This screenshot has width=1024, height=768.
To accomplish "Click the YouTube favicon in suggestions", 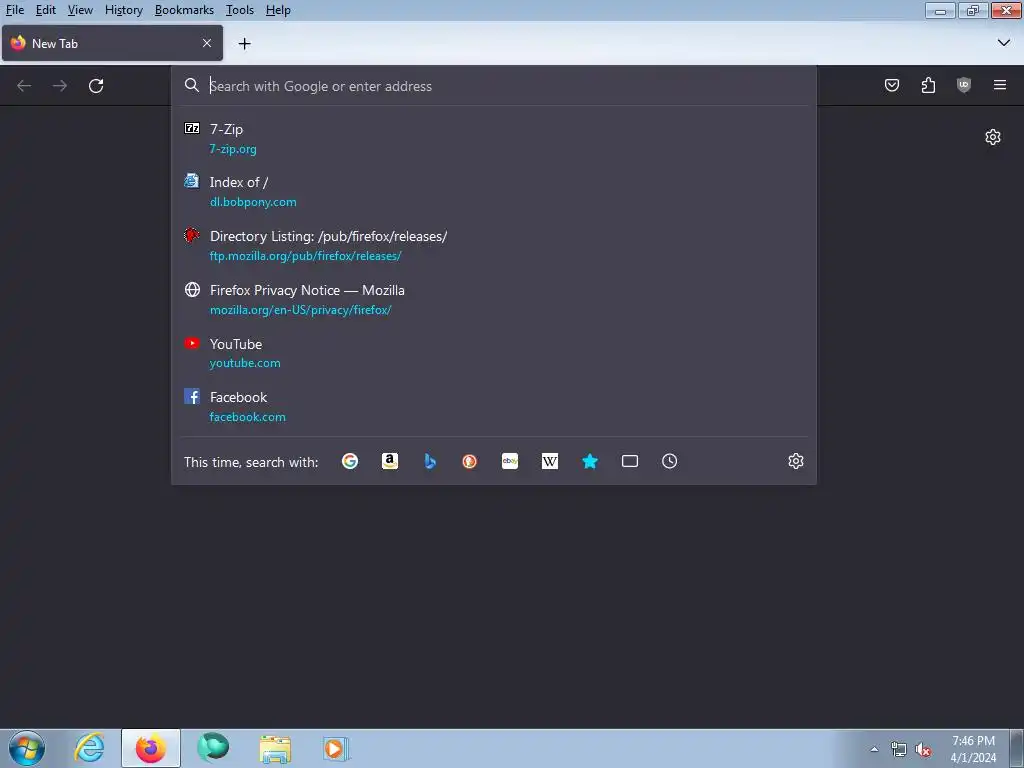I will (192, 343).
